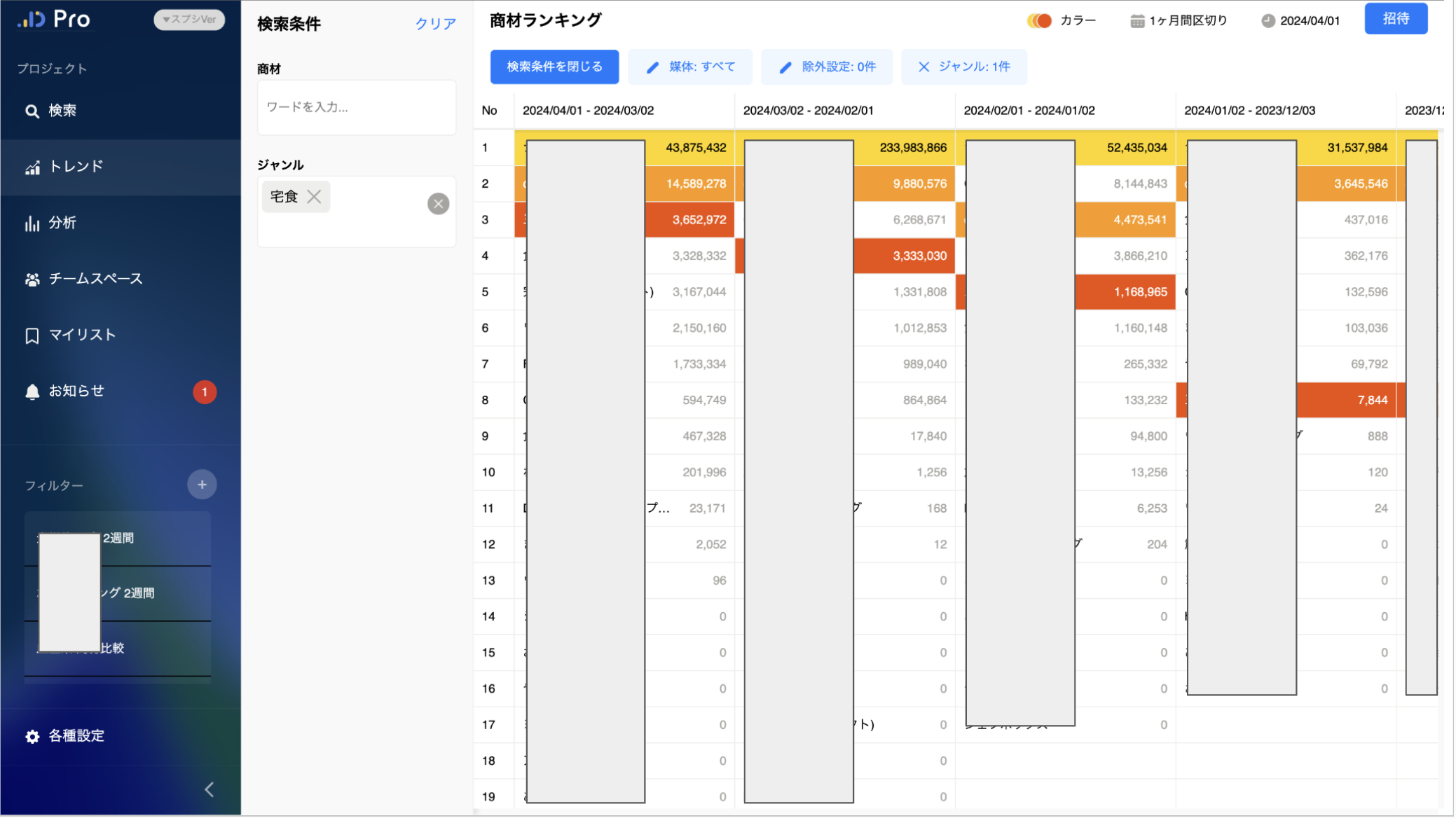Collapse the sidebar with the chevron arrow
Image resolution: width=1456 pixels, height=818 pixels.
(210, 791)
